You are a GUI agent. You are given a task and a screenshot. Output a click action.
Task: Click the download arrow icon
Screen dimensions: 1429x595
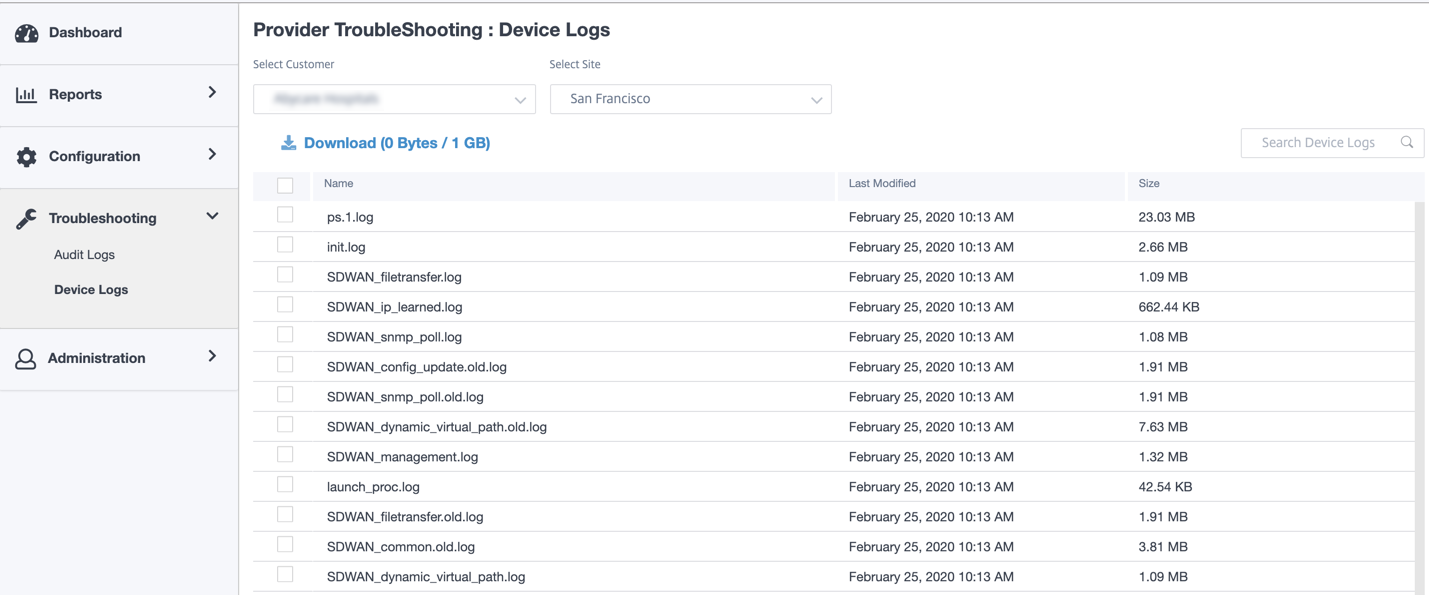pyautogui.click(x=288, y=143)
